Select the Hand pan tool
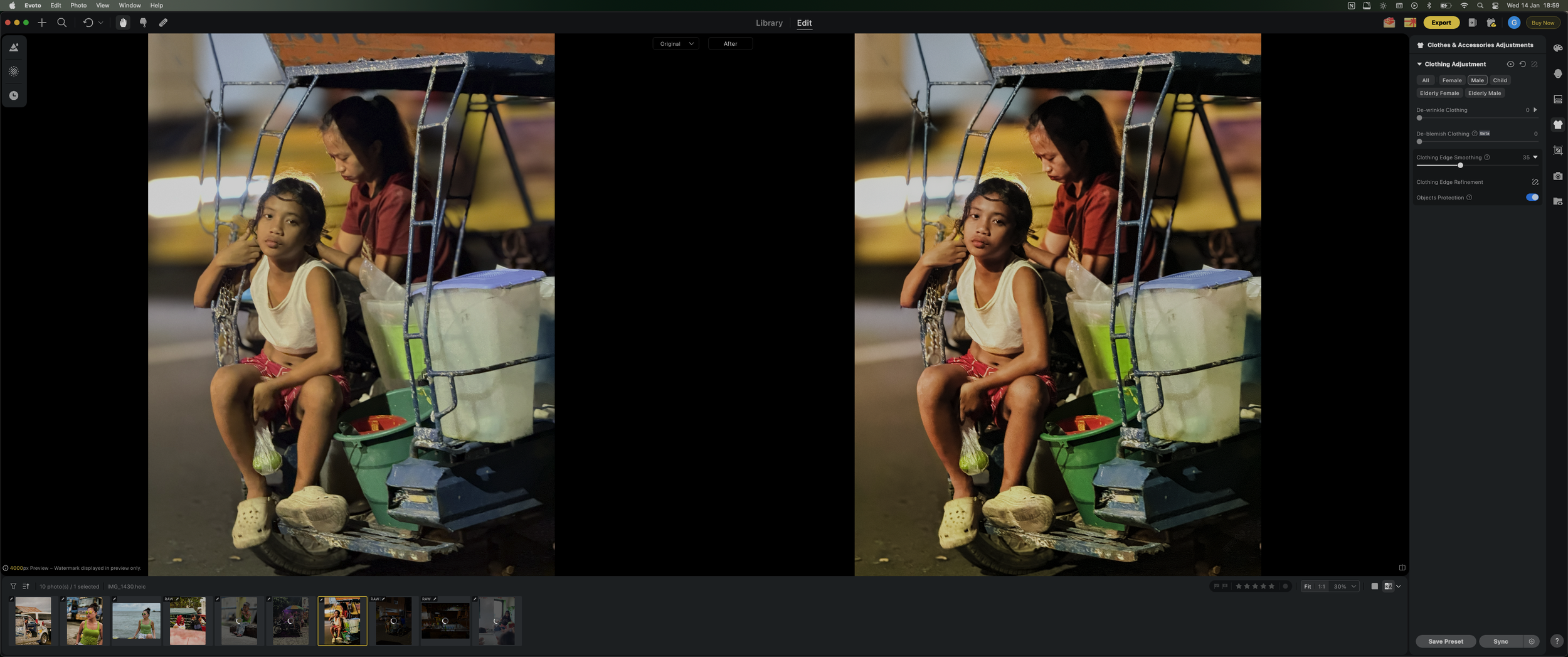 (x=123, y=23)
